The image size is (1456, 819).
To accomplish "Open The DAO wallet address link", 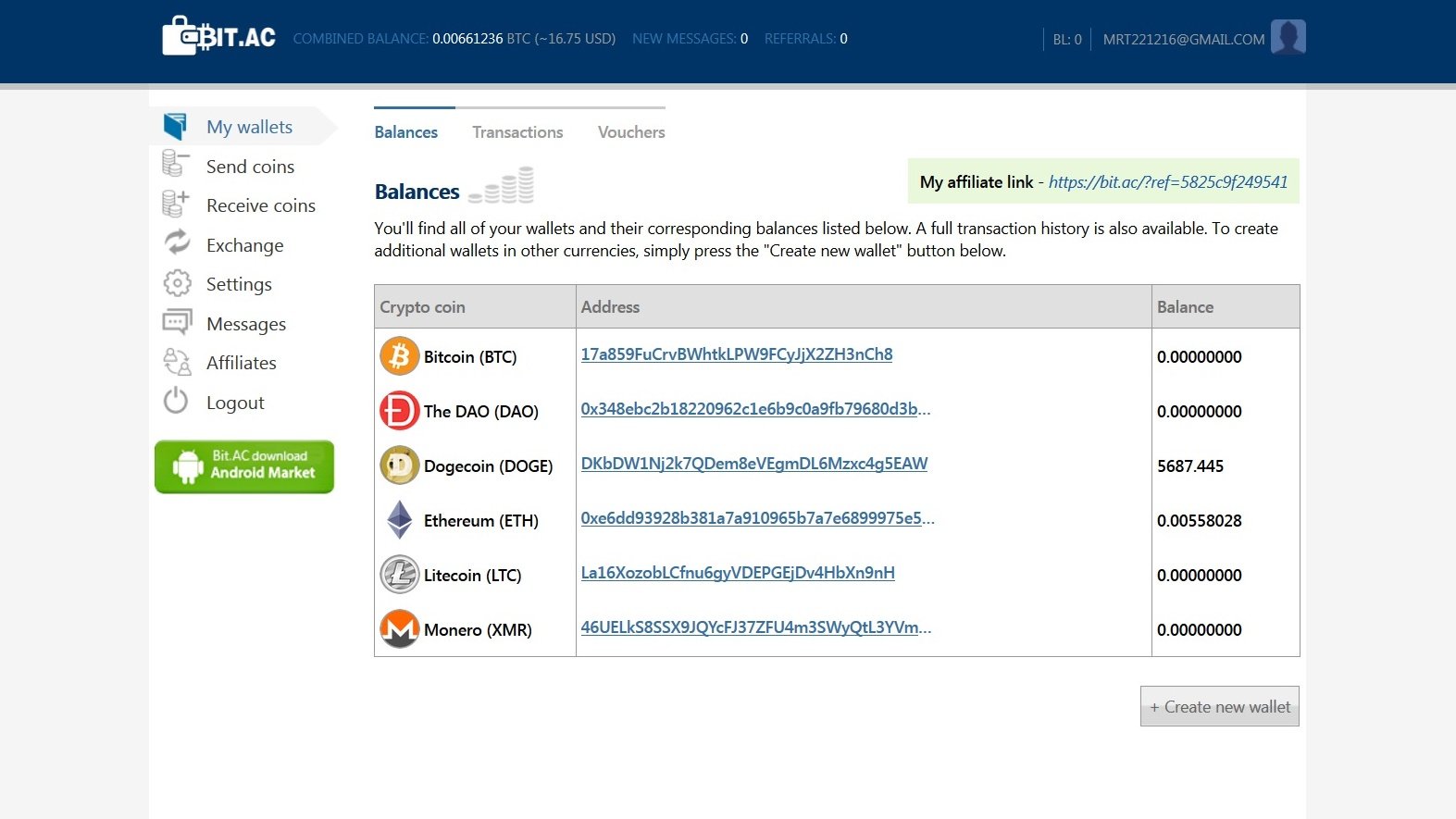I will point(756,409).
